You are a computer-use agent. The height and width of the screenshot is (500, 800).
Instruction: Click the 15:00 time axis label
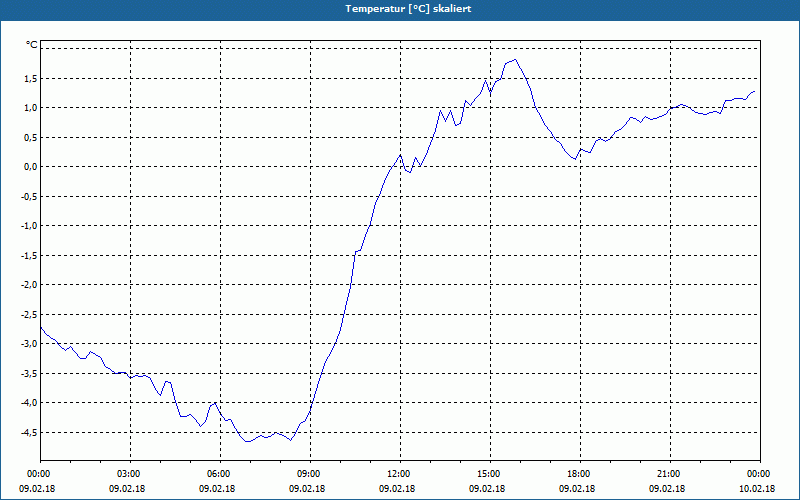tap(487, 474)
